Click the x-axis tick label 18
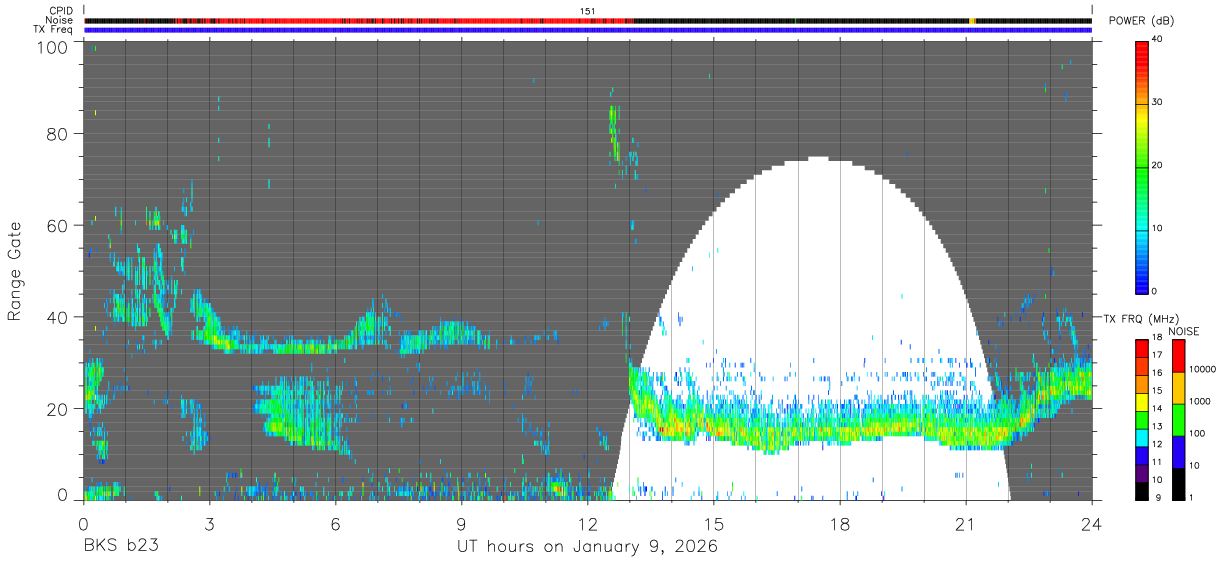This screenshot has height=567, width=1228. [x=840, y=525]
